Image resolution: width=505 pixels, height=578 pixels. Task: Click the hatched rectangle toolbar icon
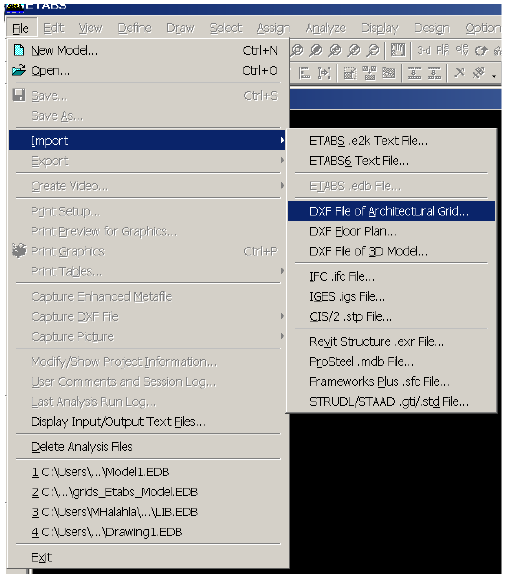[388, 73]
